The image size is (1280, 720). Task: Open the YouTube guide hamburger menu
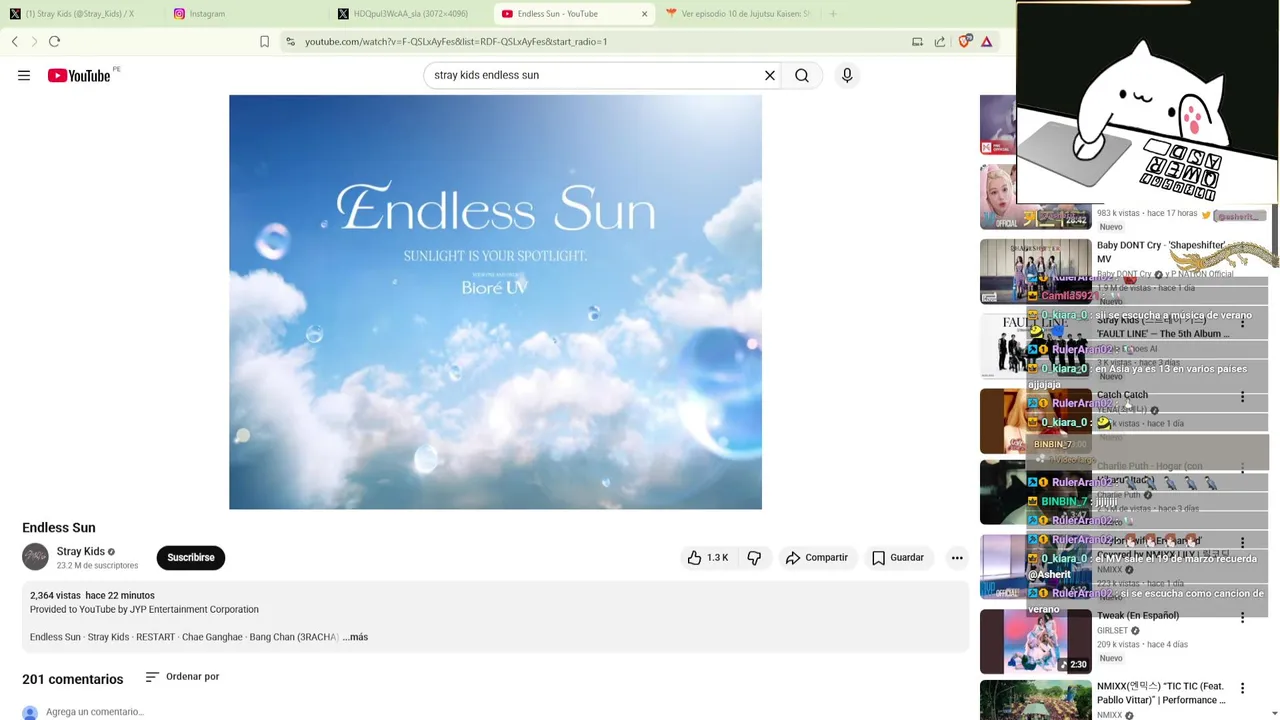click(24, 75)
